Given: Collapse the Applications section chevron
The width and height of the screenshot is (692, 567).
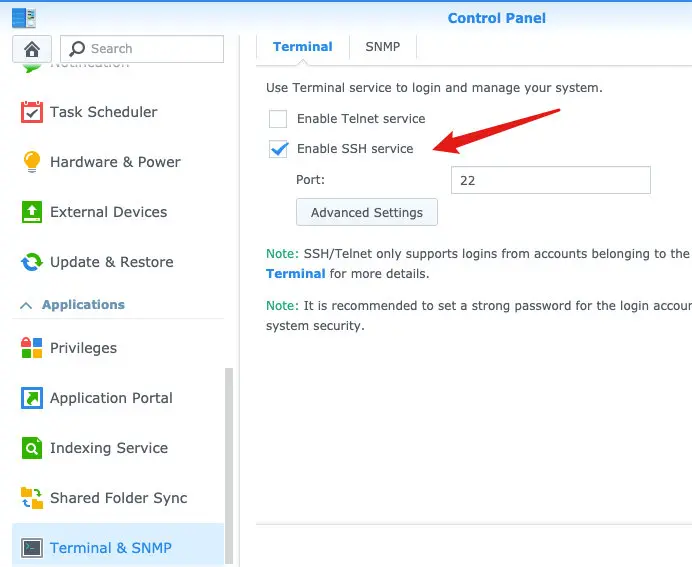Looking at the screenshot, I should pyautogui.click(x=26, y=305).
